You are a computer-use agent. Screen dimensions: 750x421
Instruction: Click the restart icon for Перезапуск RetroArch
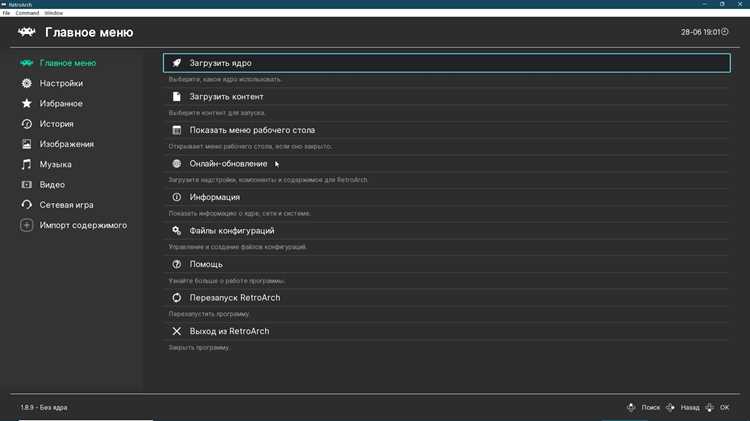(176, 297)
